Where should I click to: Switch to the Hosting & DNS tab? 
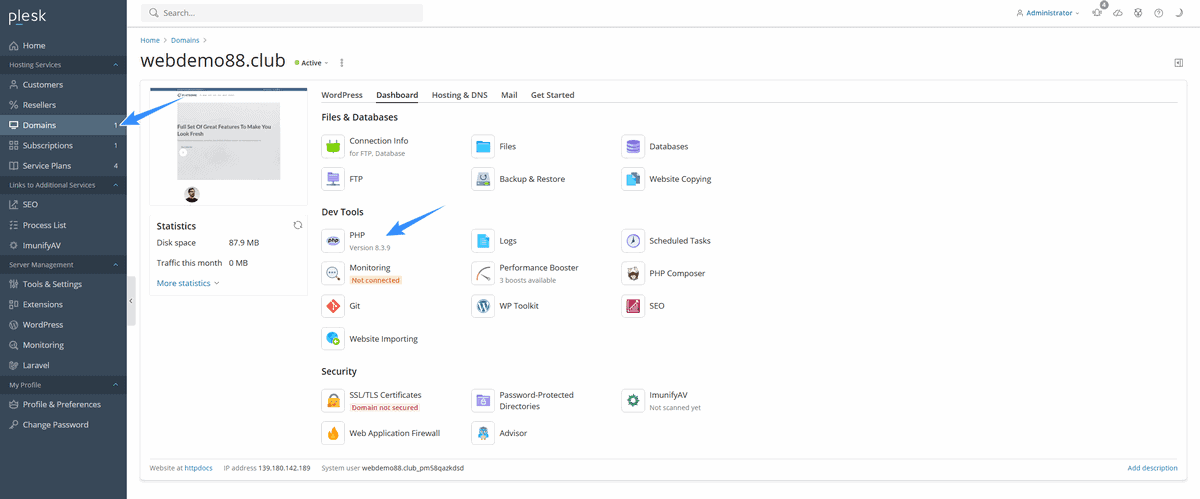point(460,95)
